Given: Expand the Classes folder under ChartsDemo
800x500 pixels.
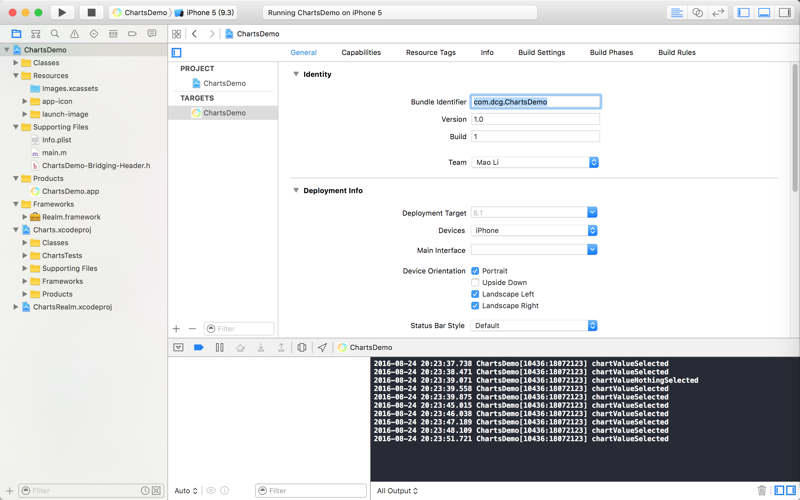Looking at the screenshot, I should [x=16, y=63].
